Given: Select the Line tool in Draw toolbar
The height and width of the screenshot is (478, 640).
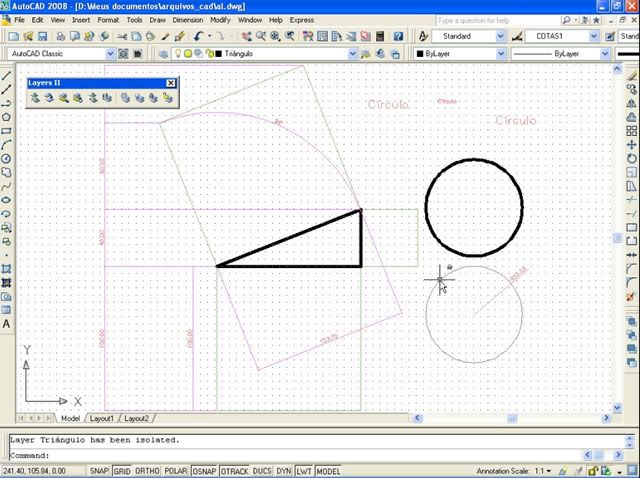Looking at the screenshot, I should click(7, 75).
